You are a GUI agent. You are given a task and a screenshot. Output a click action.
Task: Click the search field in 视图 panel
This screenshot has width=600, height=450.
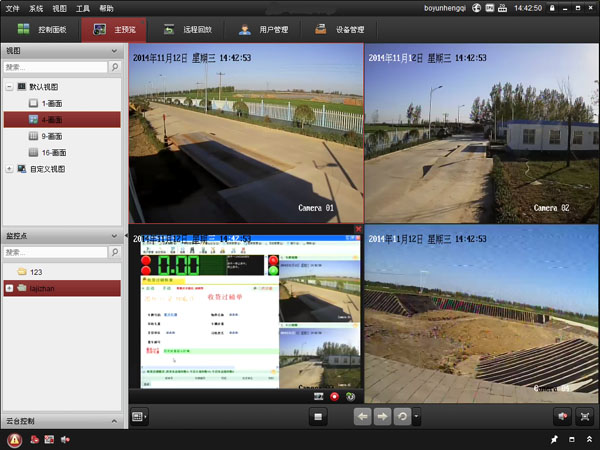click(55, 68)
